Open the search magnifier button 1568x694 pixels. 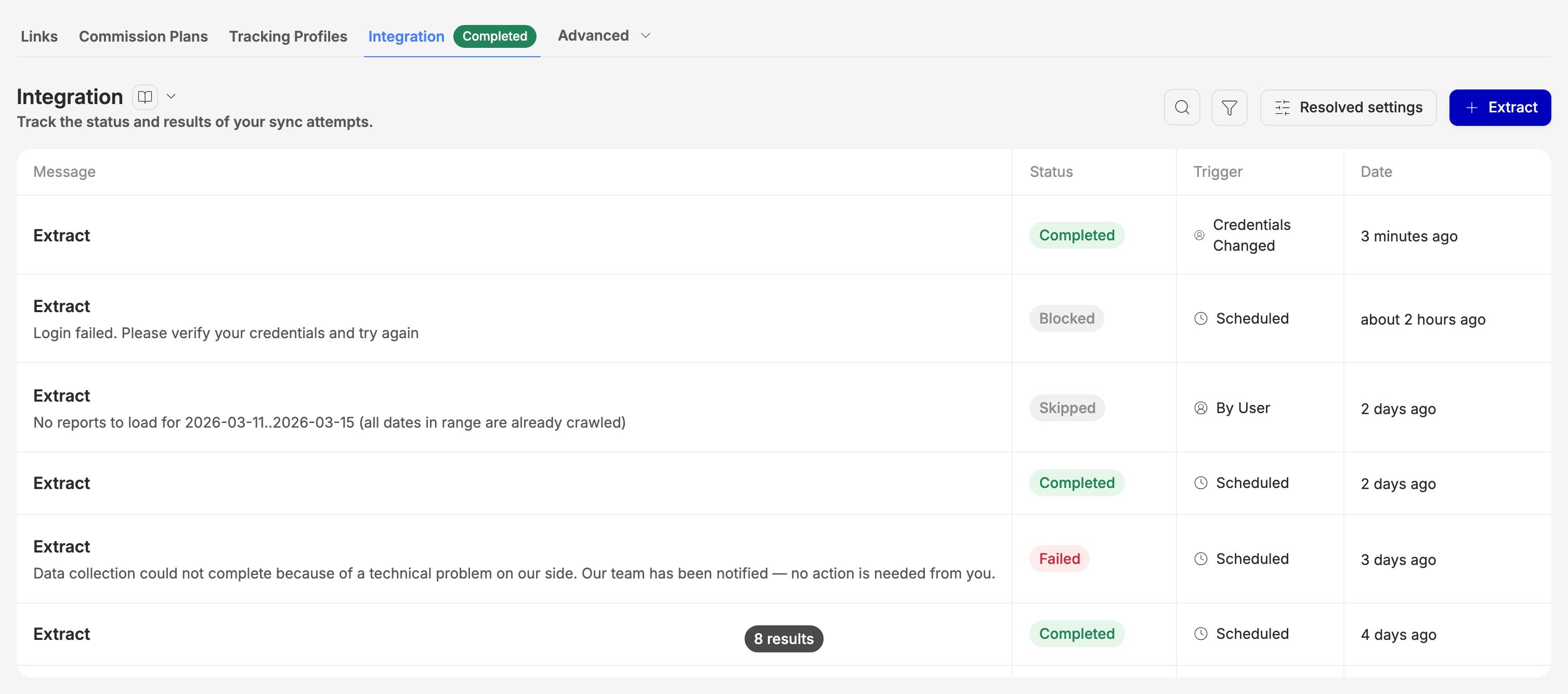click(1182, 107)
